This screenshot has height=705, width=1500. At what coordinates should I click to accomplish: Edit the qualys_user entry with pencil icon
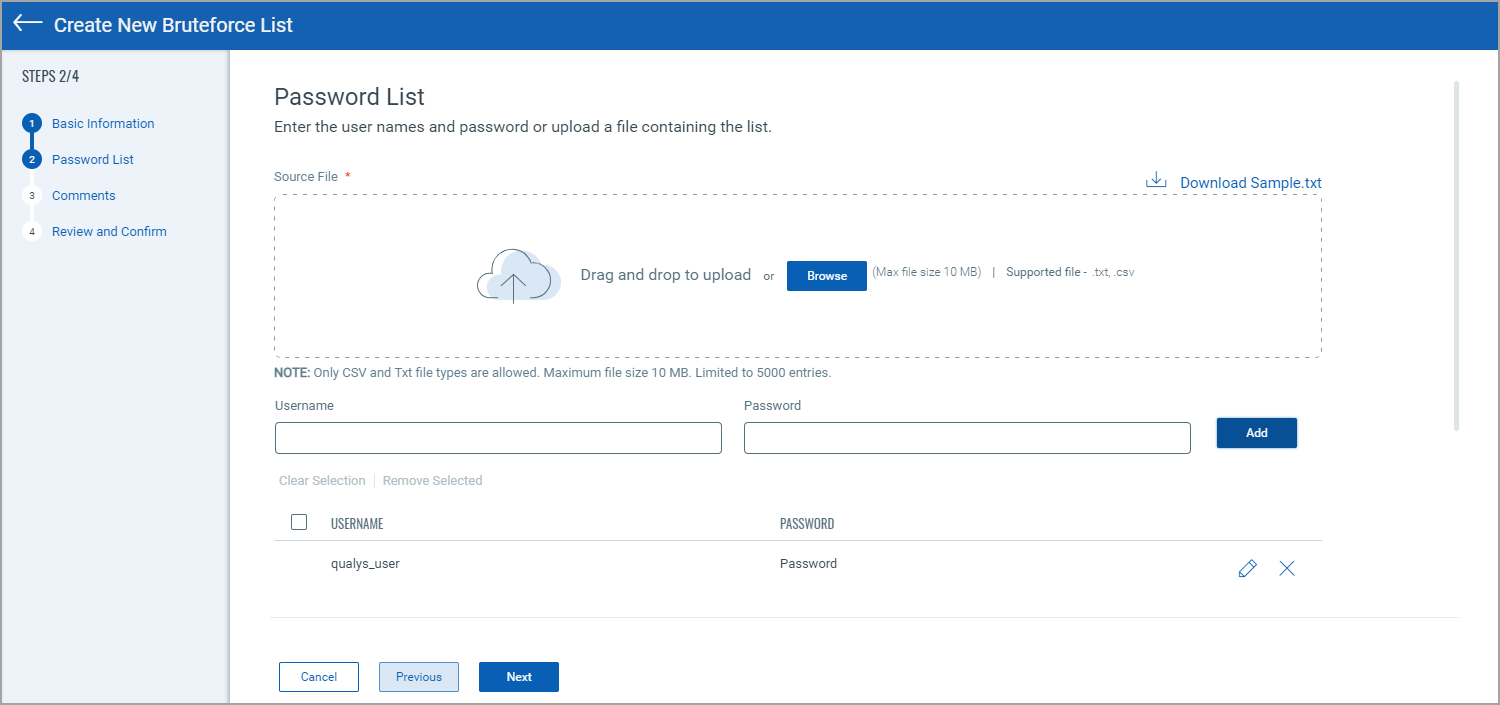pyautogui.click(x=1247, y=569)
